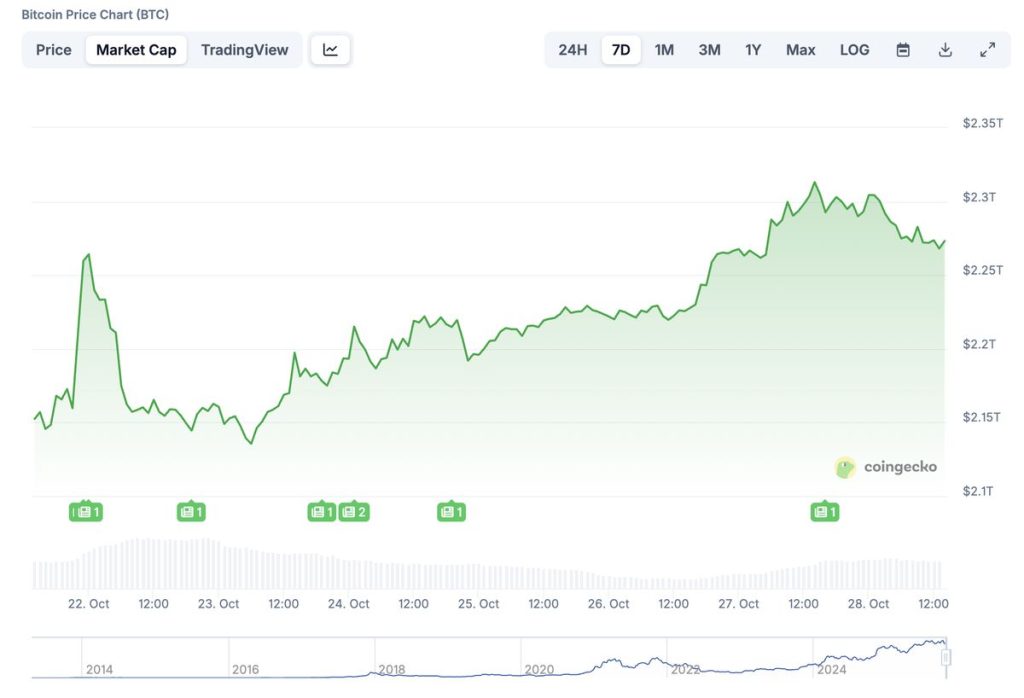The height and width of the screenshot is (698, 1024).
Task: Choose the 7D timeframe option
Action: [x=621, y=49]
